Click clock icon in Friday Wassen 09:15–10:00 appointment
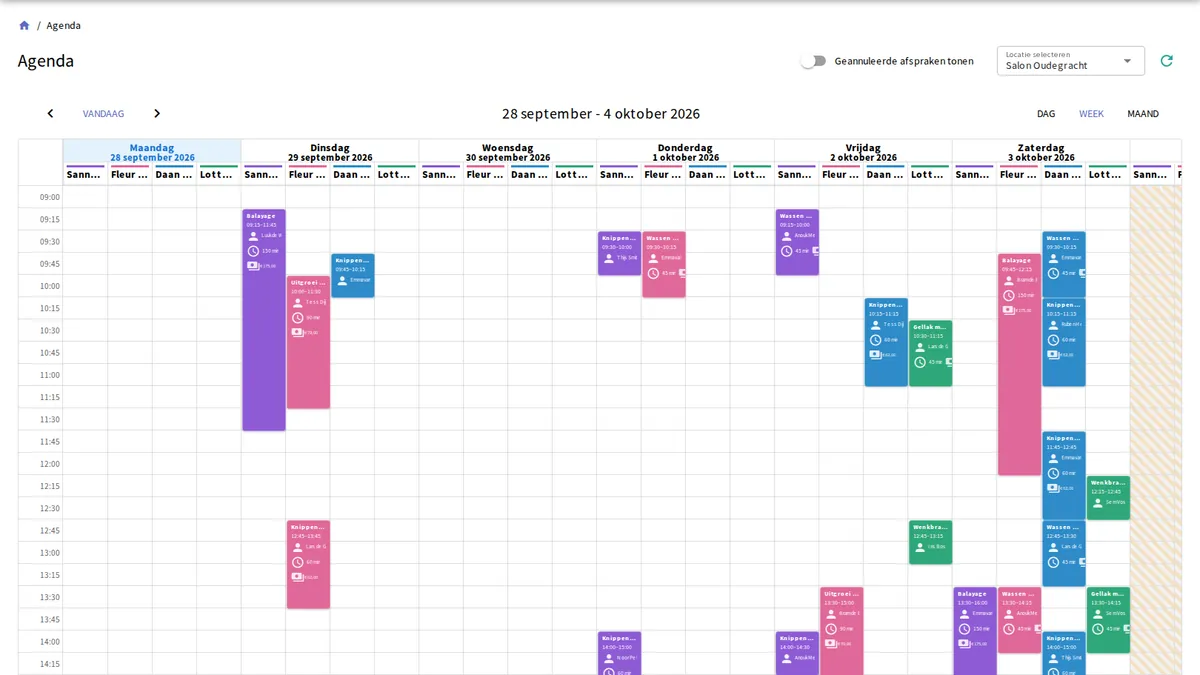1200x675 pixels. pyautogui.click(x=786, y=251)
